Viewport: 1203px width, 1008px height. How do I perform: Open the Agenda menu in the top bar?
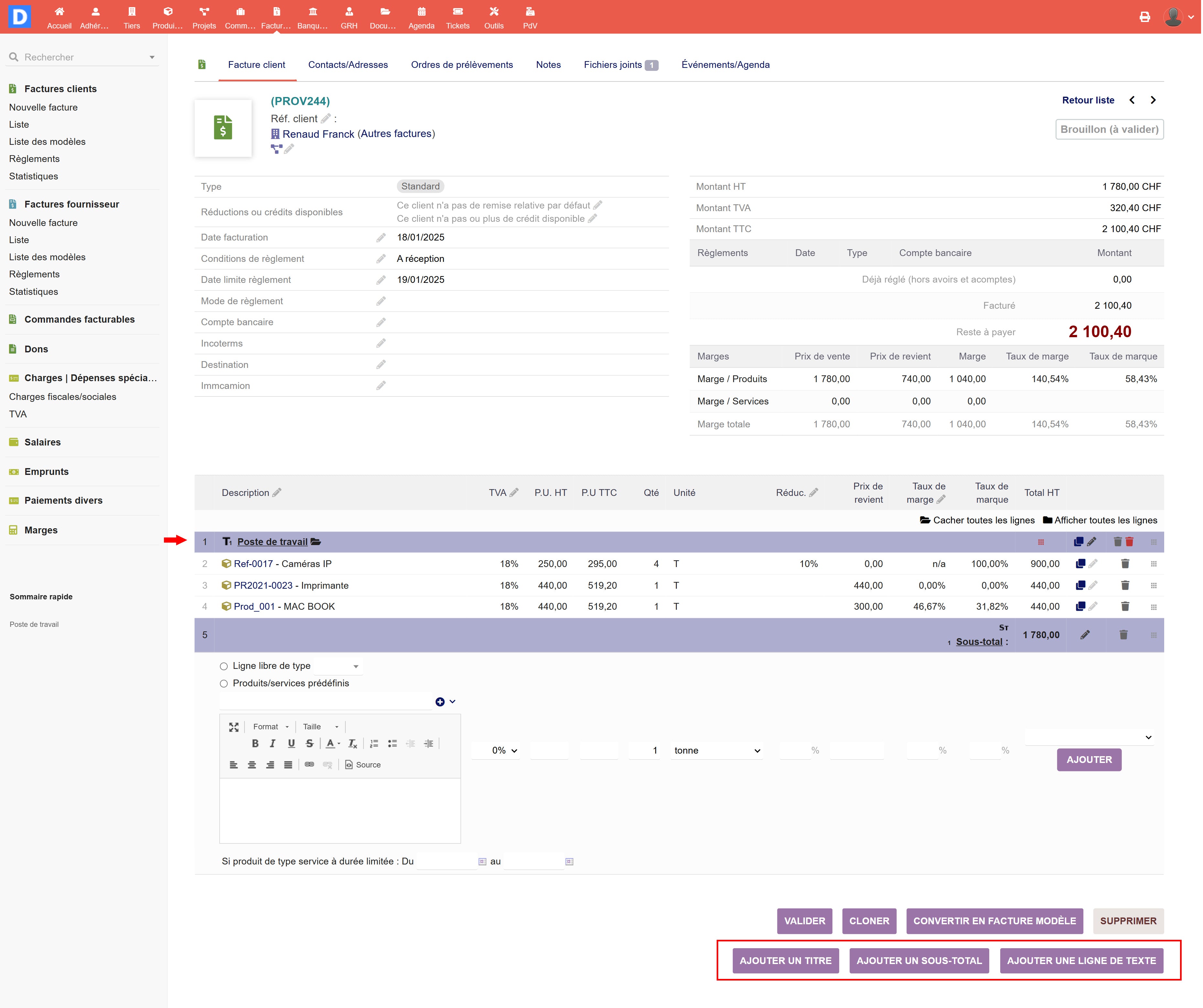point(421,17)
